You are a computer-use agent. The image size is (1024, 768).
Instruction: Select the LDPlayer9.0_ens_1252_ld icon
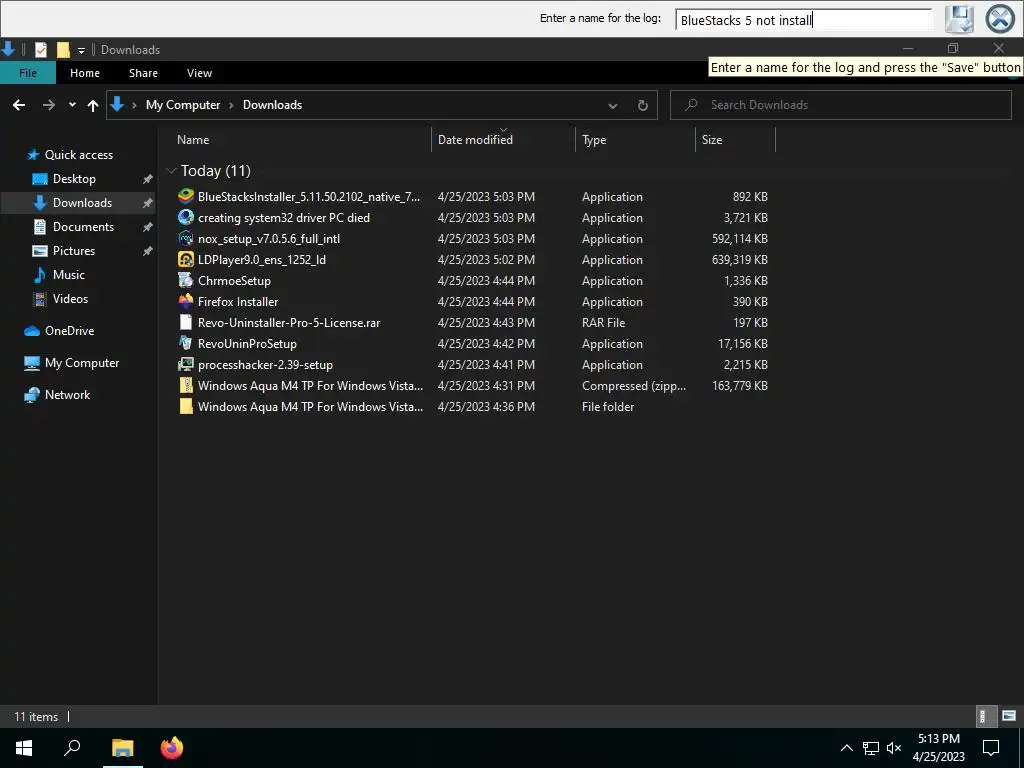tap(186, 259)
